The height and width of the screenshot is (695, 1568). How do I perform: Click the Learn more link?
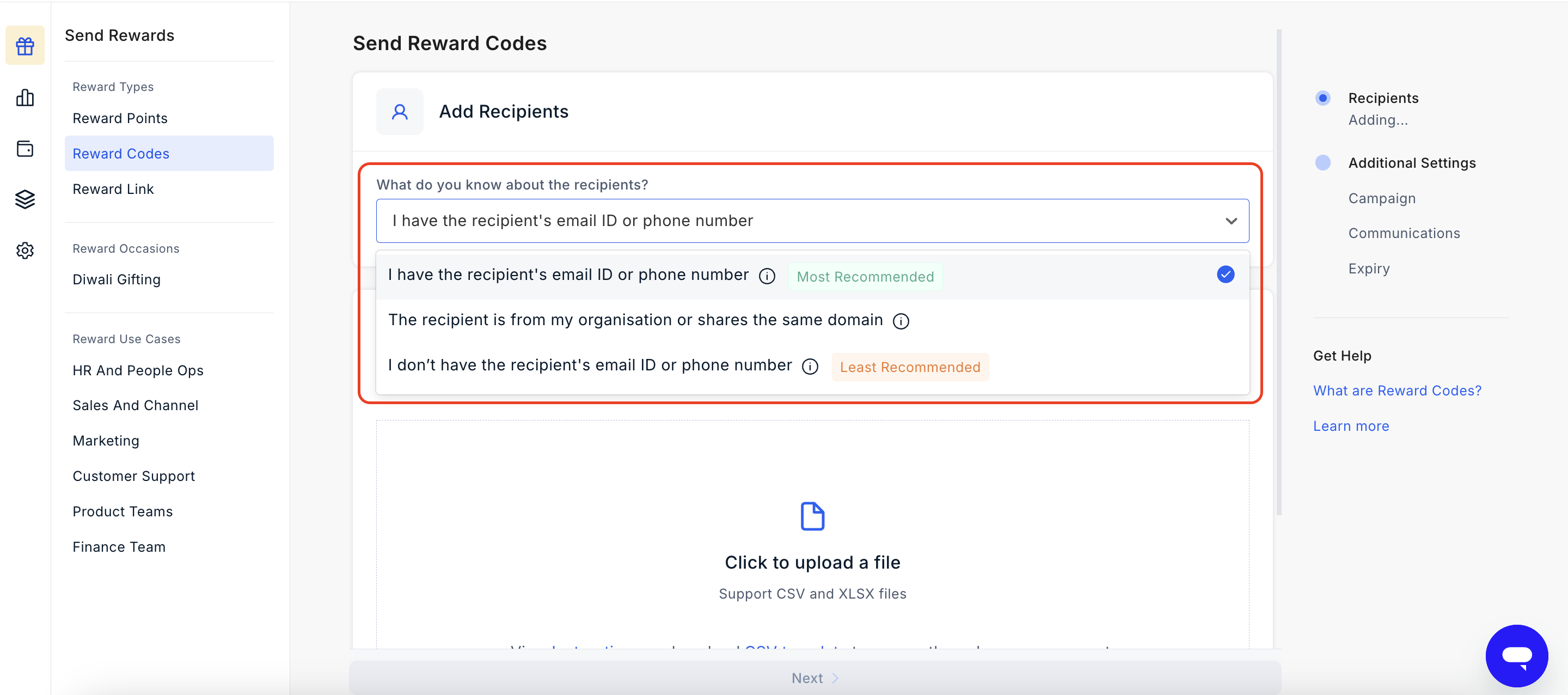[1351, 426]
